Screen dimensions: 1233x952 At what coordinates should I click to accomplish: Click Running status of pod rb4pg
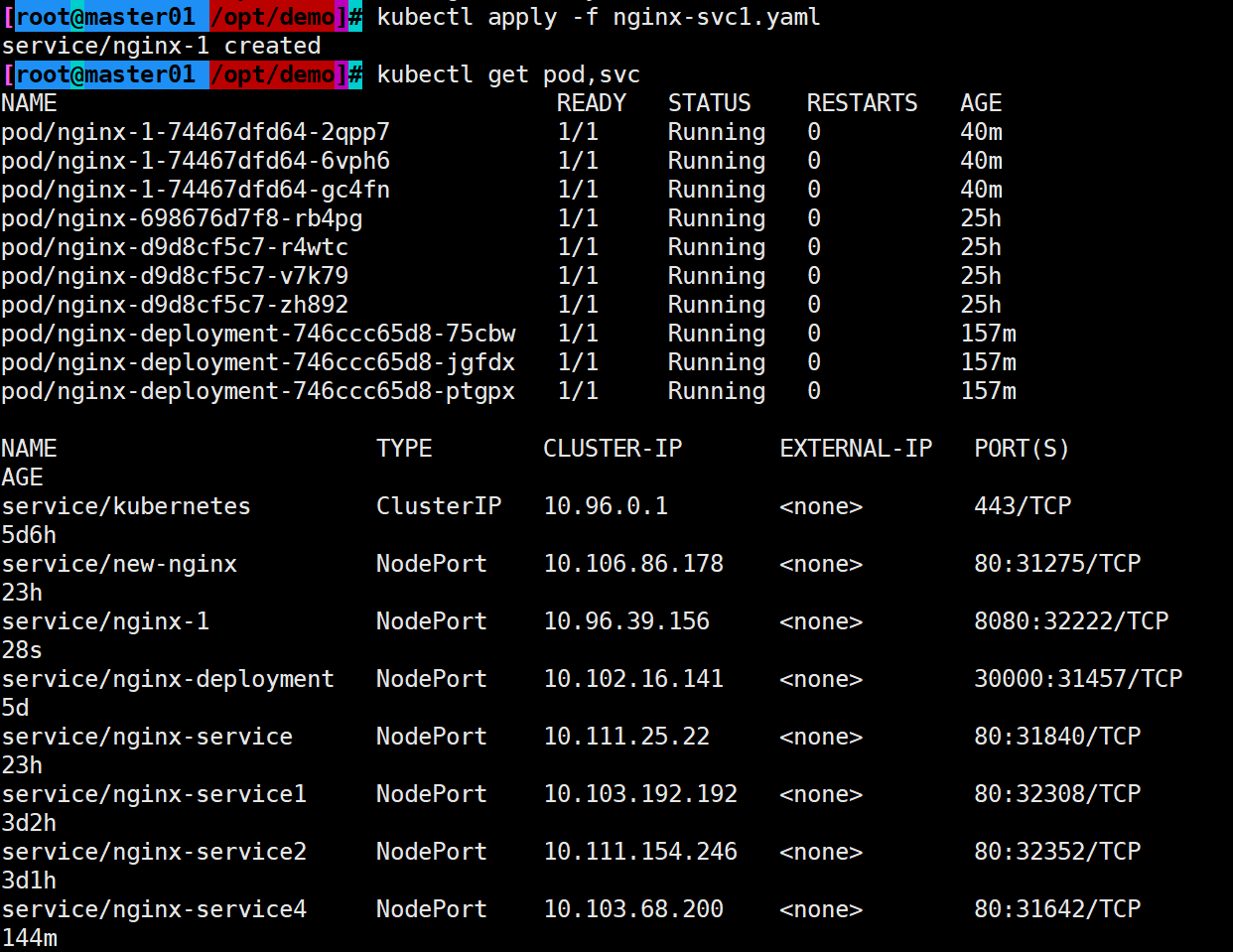click(x=717, y=218)
